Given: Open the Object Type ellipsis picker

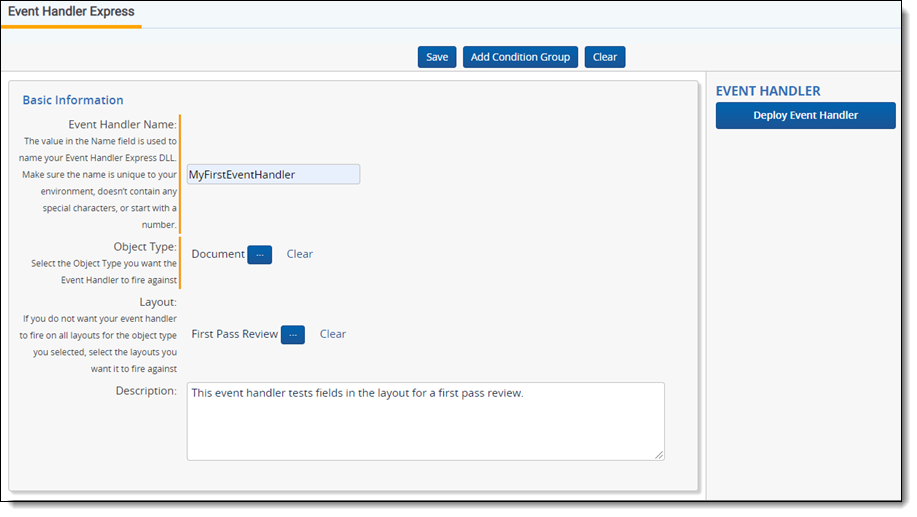Looking at the screenshot, I should [259, 254].
